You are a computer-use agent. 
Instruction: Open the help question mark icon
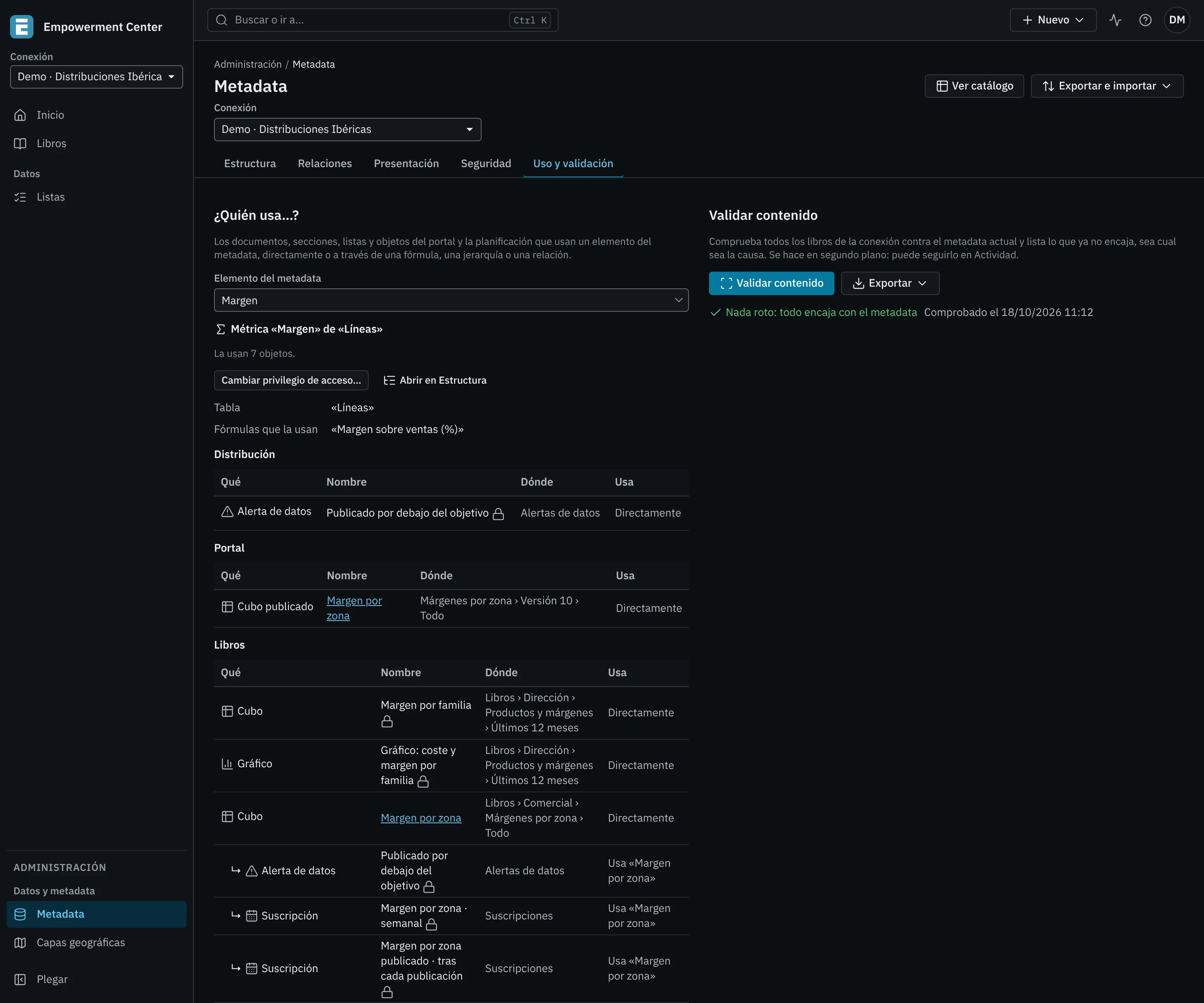pos(1145,20)
